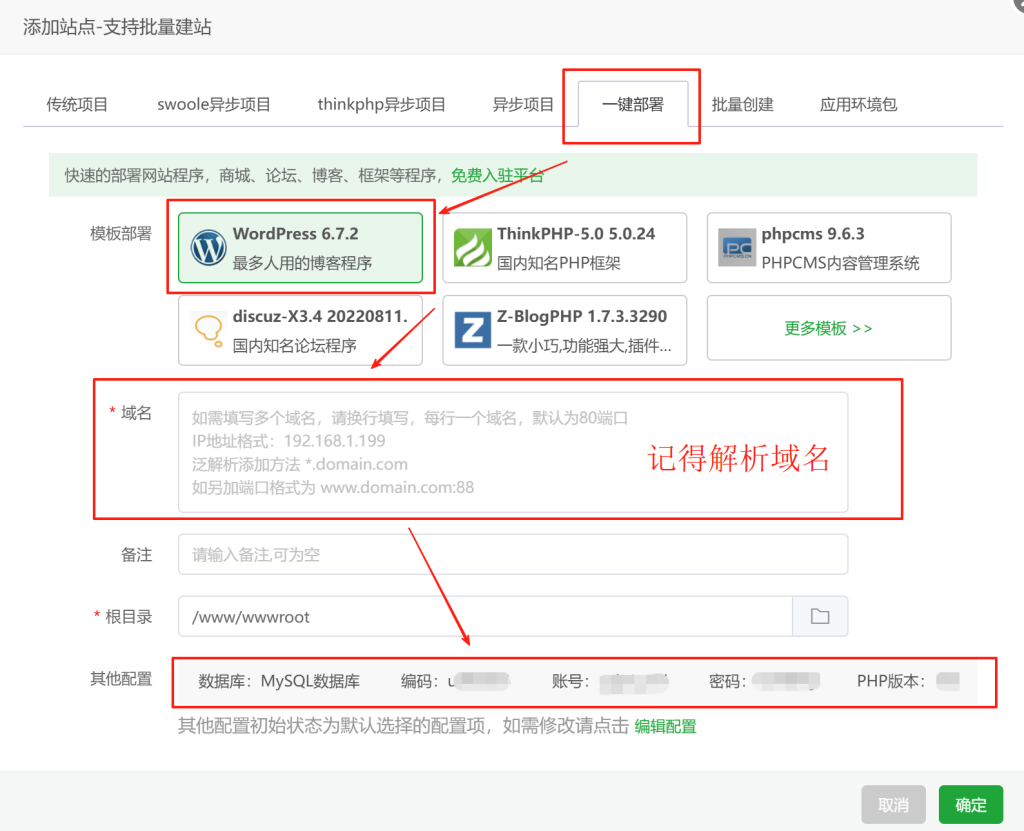The height and width of the screenshot is (831, 1024).
Task: Select the 异步项目 tab
Action: (x=522, y=105)
